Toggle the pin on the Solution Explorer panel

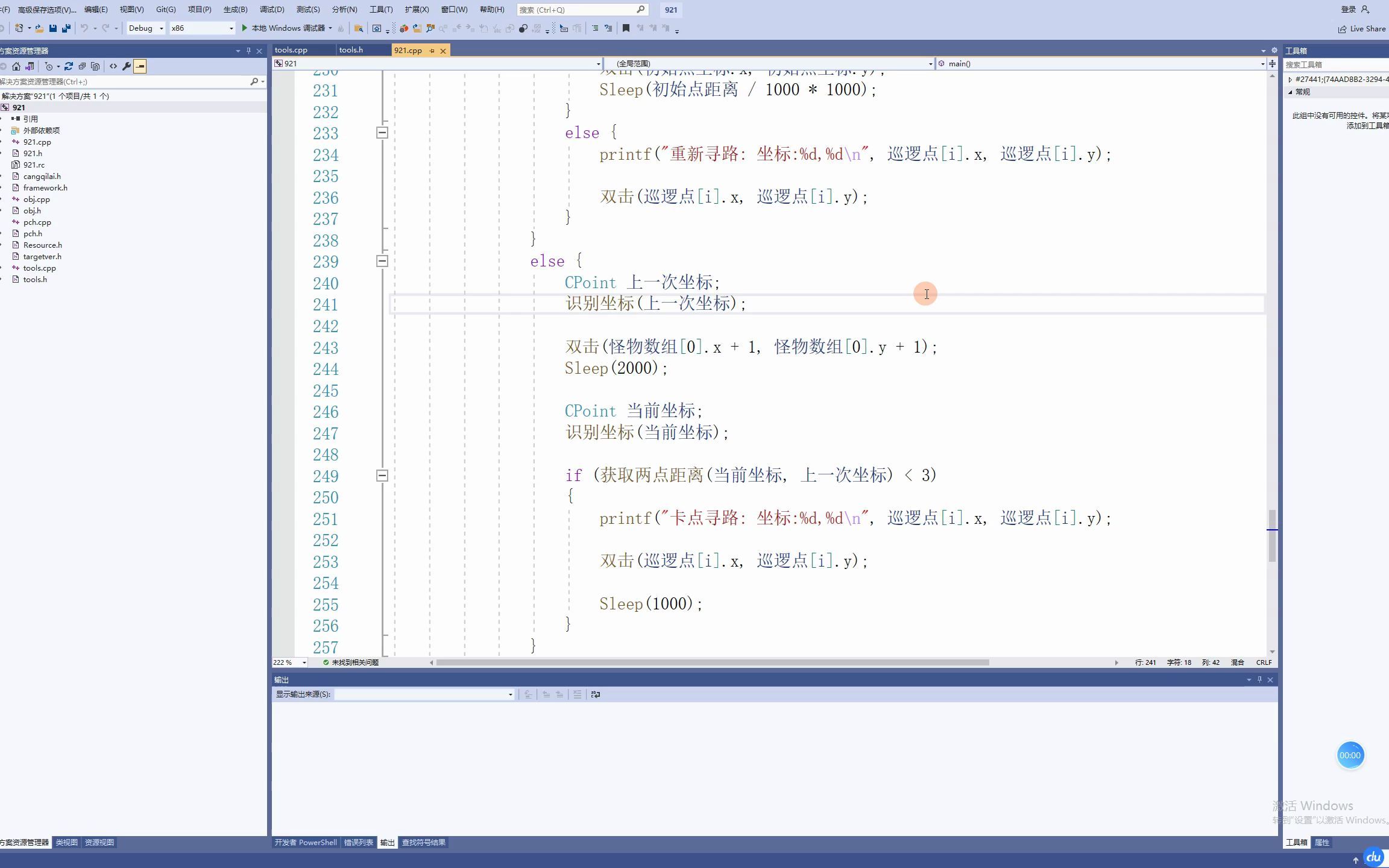pyautogui.click(x=249, y=51)
